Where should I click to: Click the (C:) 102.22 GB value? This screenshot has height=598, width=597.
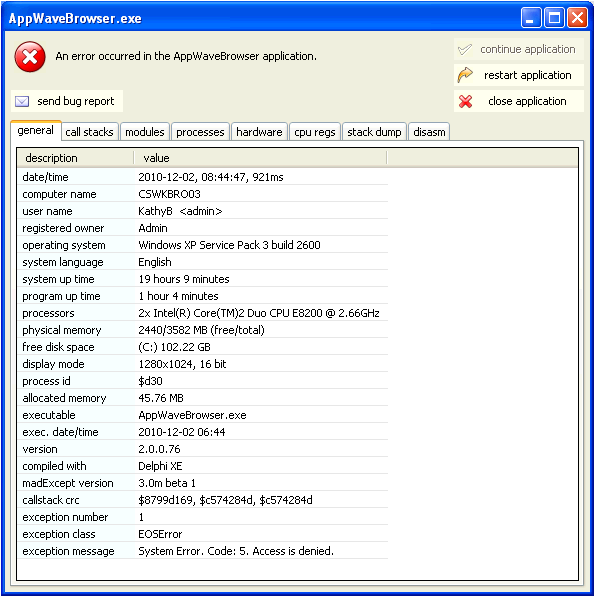pyautogui.click(x=174, y=347)
